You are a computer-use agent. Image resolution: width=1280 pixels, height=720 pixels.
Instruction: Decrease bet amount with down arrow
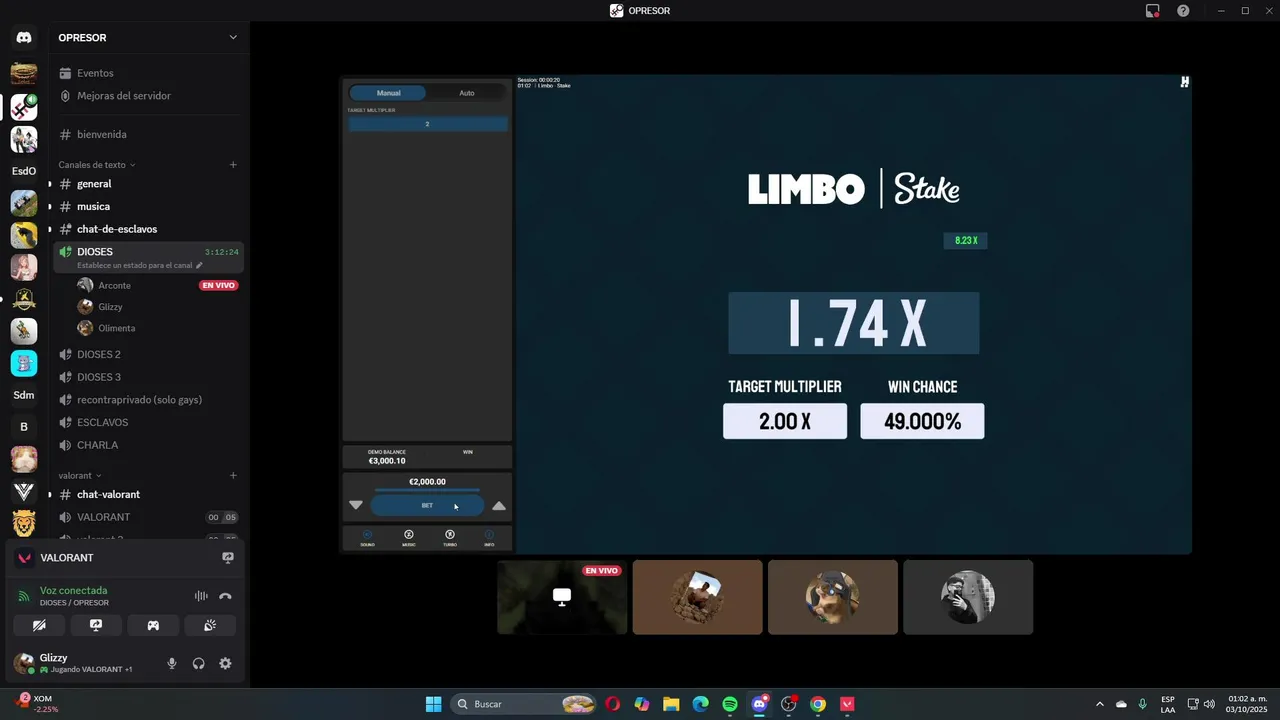[x=356, y=505]
